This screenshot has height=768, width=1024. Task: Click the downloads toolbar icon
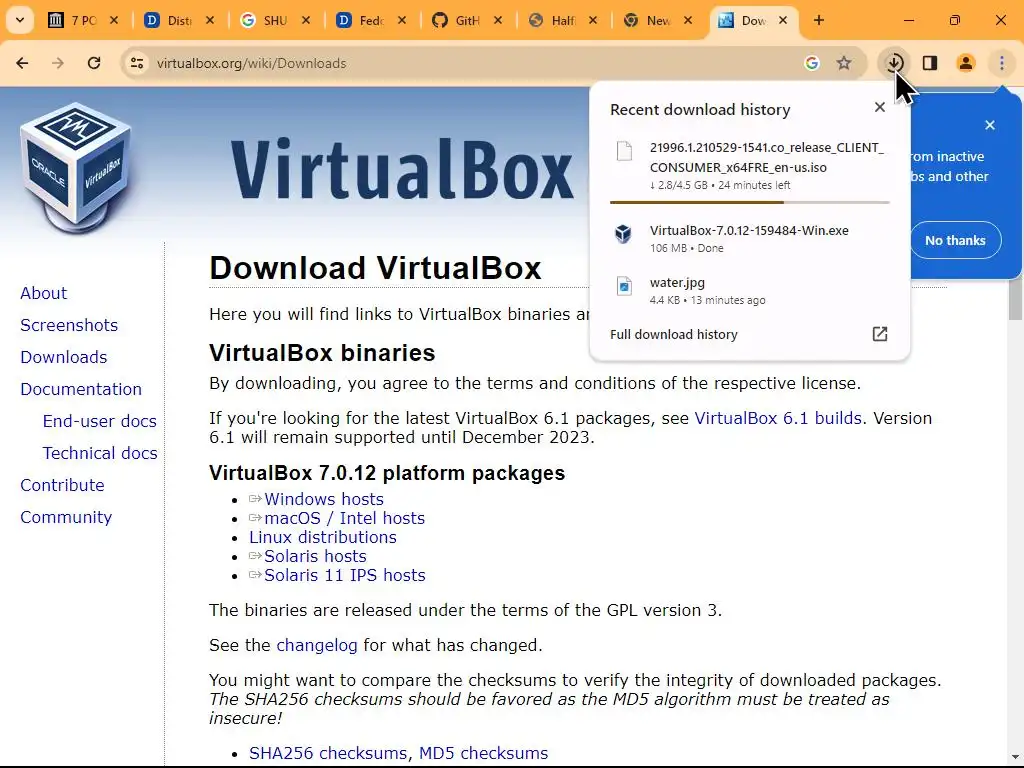(x=895, y=63)
